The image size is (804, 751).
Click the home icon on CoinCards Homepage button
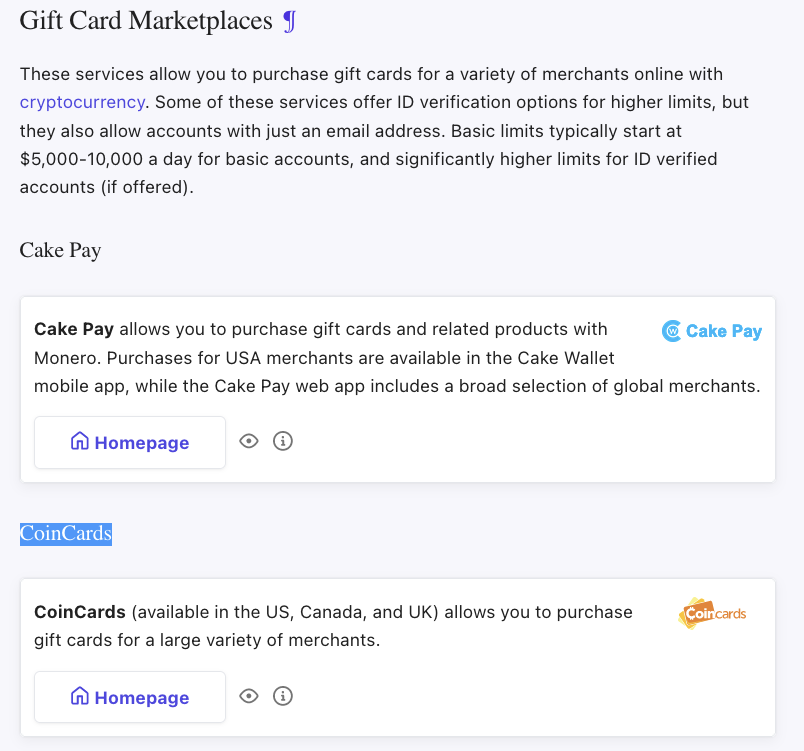[79, 696]
